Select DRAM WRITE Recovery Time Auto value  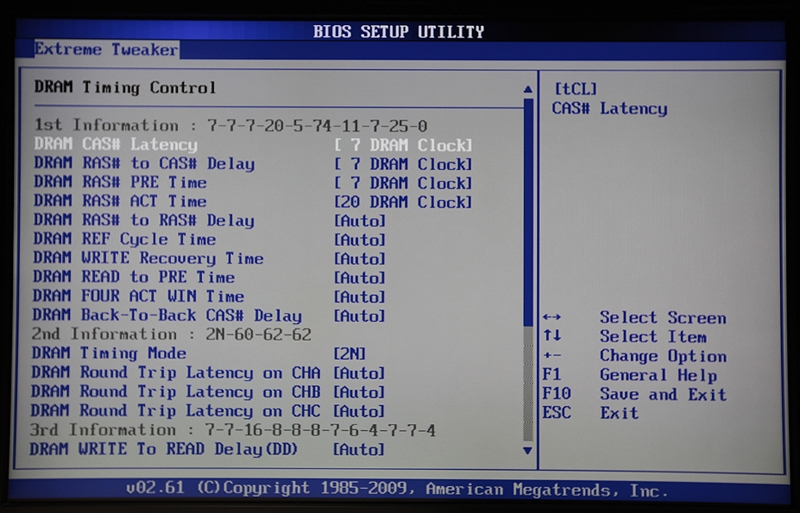pyautogui.click(x=360, y=259)
